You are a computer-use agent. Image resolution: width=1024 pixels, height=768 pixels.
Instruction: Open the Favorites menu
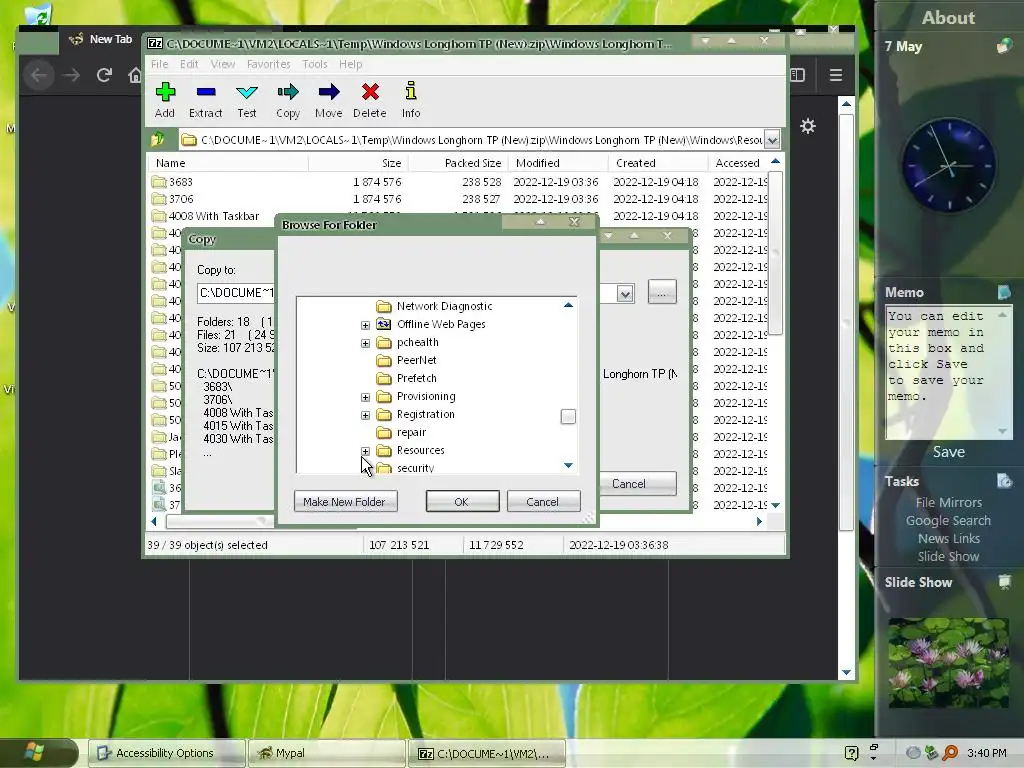coord(268,64)
